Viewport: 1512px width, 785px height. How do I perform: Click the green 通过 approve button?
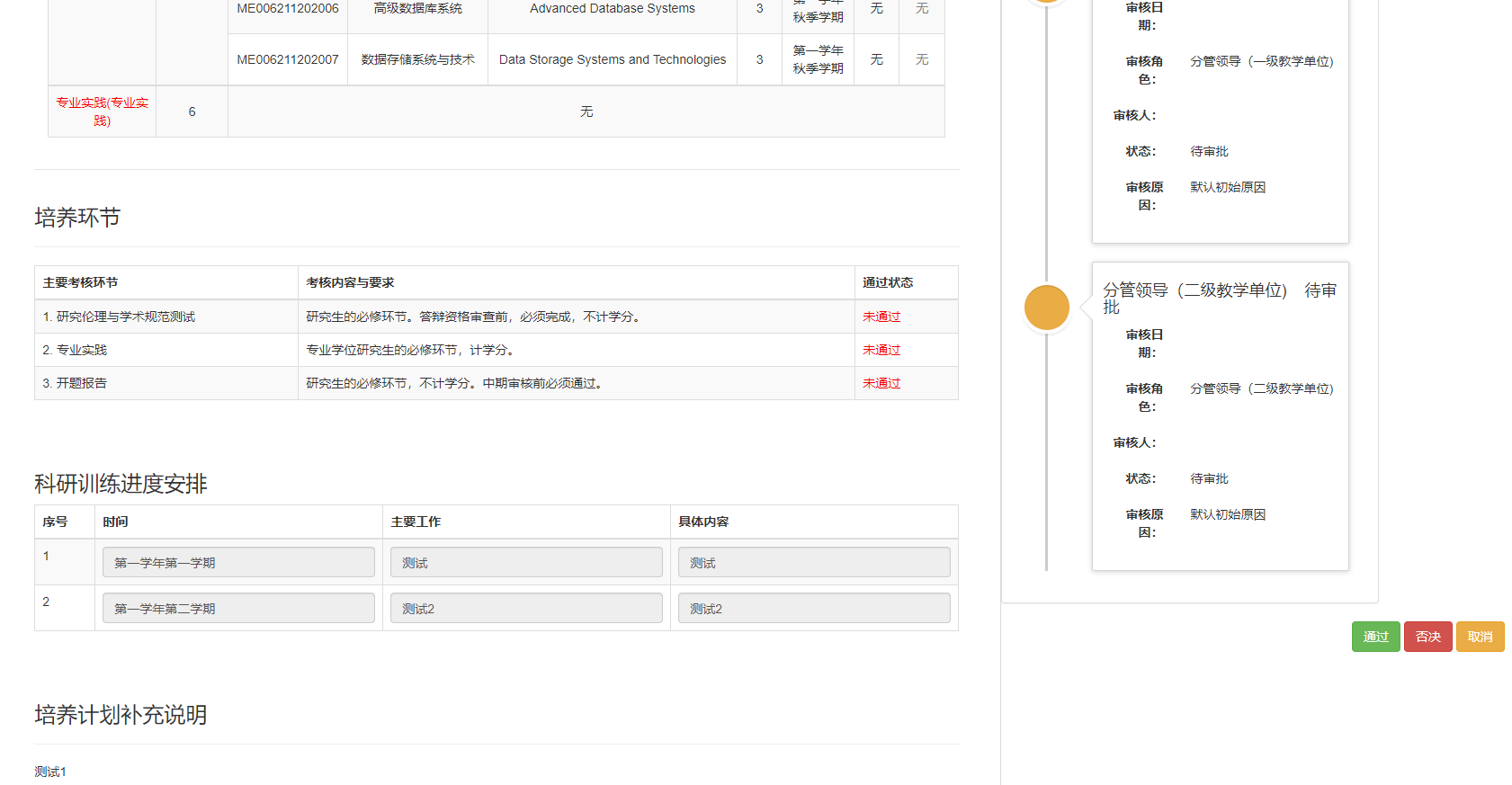[x=1375, y=637]
